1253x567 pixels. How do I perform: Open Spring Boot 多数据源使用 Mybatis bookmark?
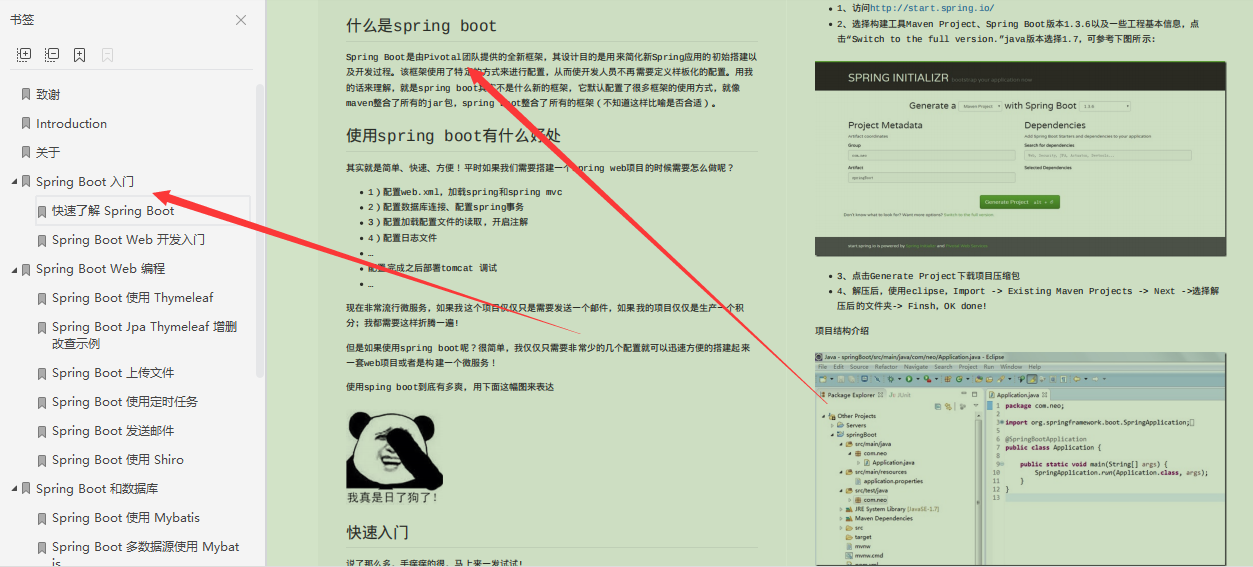click(x=146, y=554)
